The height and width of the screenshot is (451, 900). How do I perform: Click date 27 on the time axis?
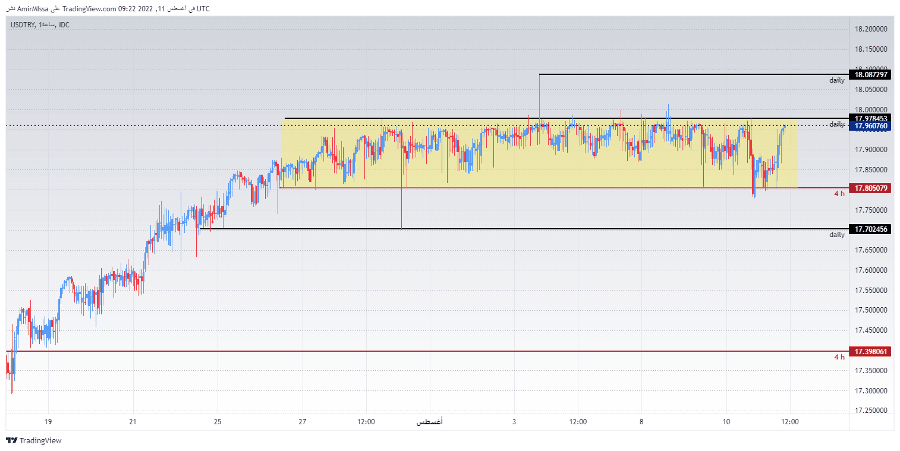[x=302, y=422]
